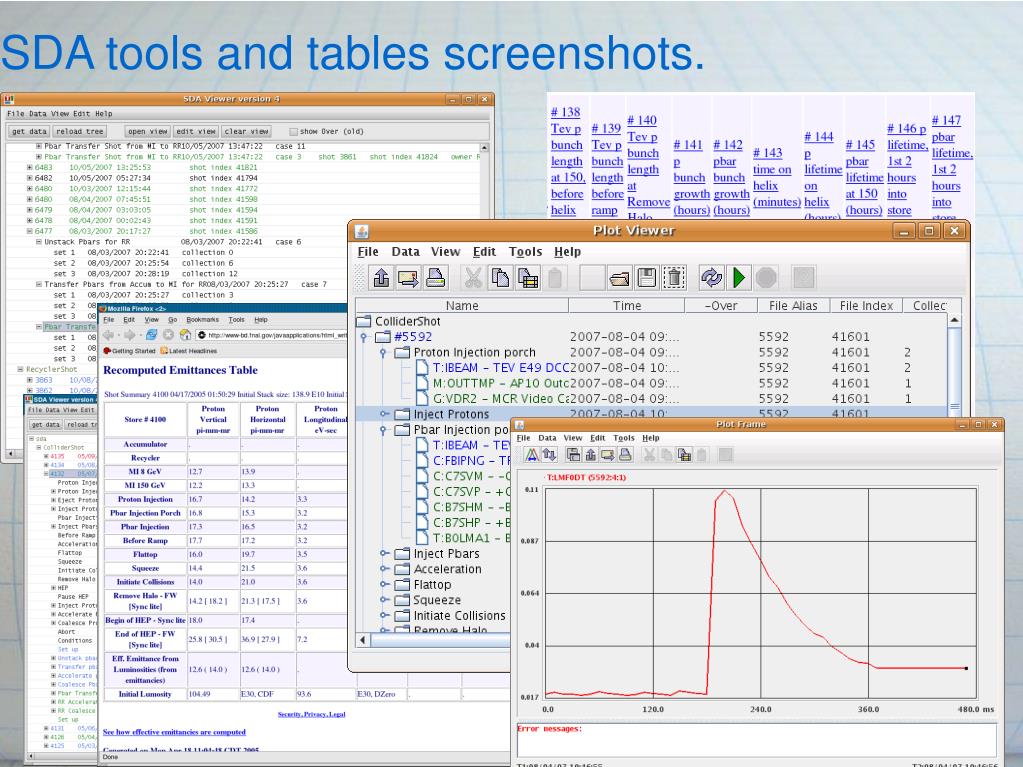Click the trash delete icon in Plot Viewer toolbar
This screenshot has height=767, width=1023.
pos(674,278)
